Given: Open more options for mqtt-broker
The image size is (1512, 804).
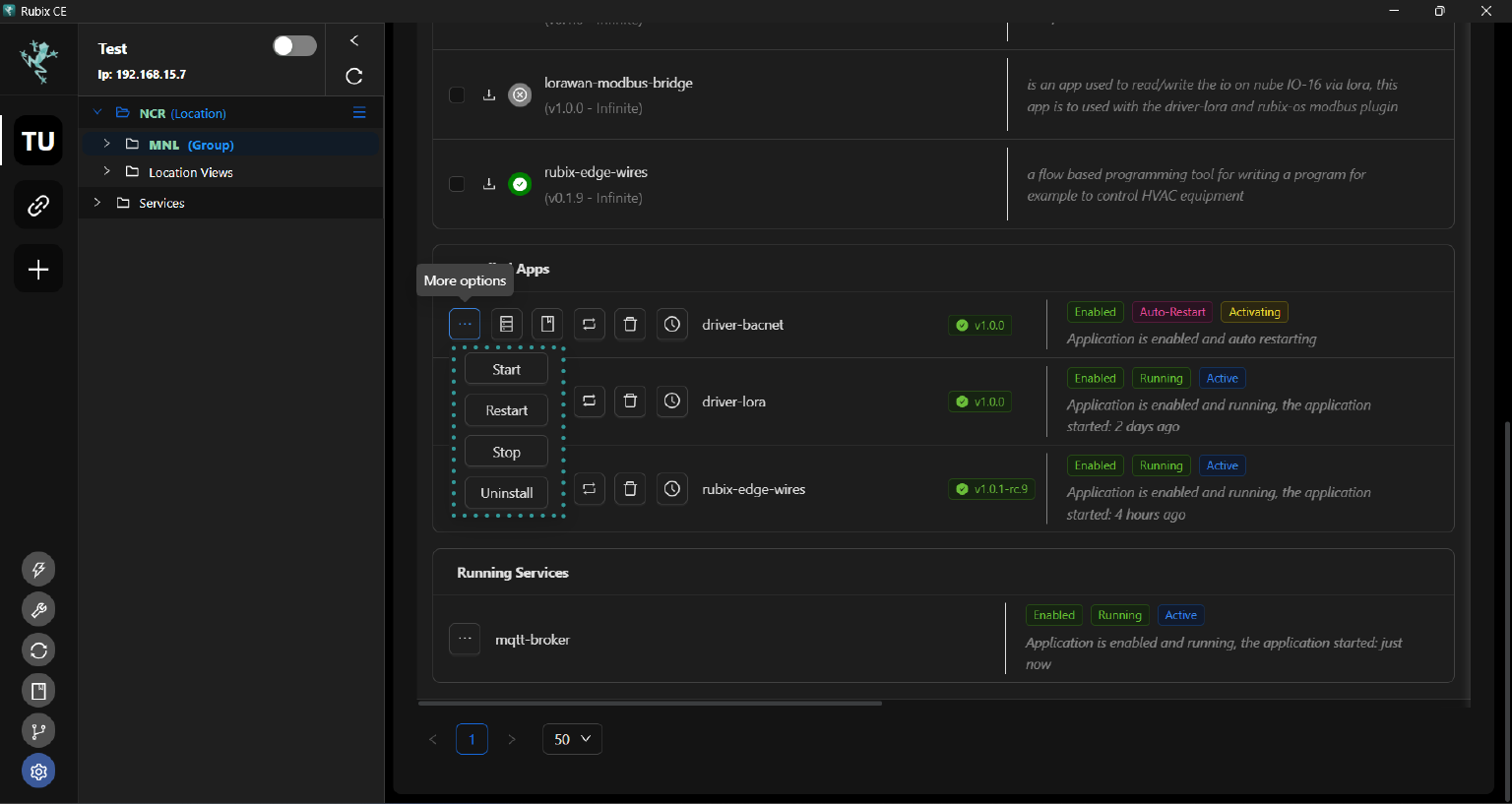Looking at the screenshot, I should [x=465, y=639].
